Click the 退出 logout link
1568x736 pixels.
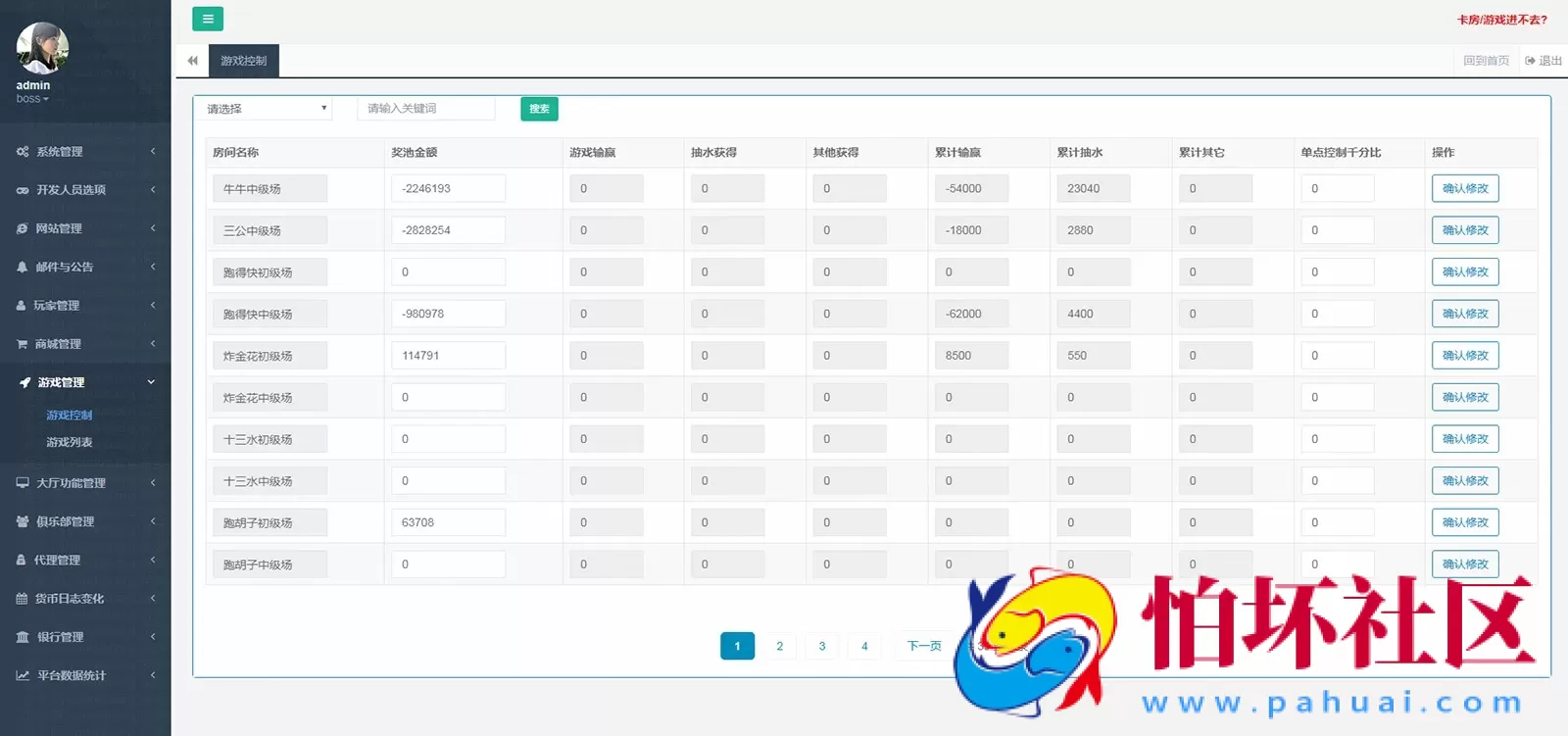coord(1543,61)
